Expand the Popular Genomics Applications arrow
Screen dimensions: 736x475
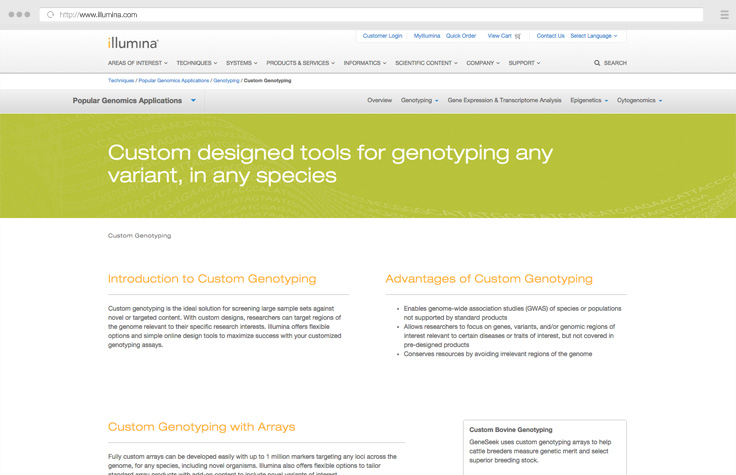click(193, 101)
